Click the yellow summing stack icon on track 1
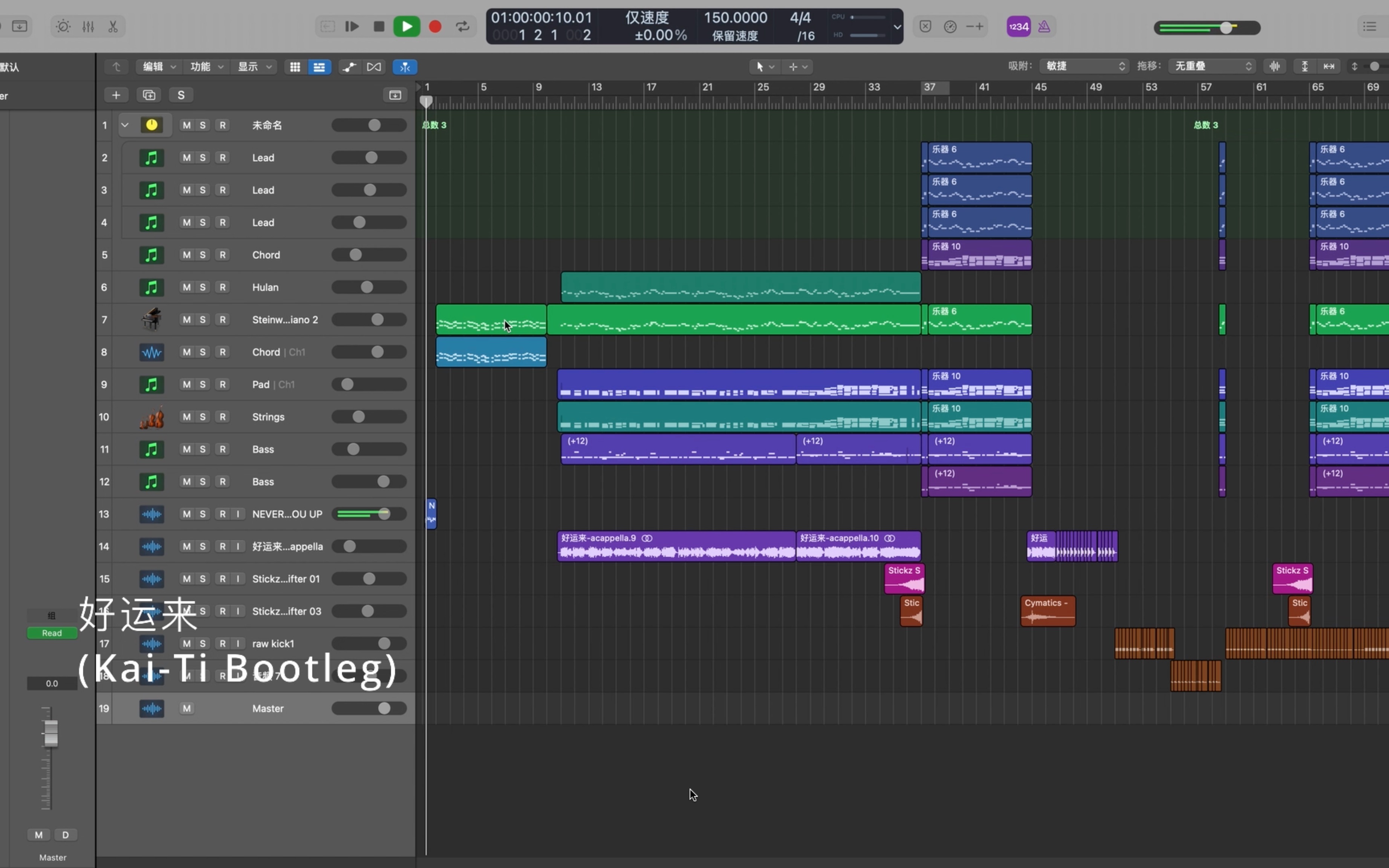This screenshot has height=868, width=1389. 151,125
